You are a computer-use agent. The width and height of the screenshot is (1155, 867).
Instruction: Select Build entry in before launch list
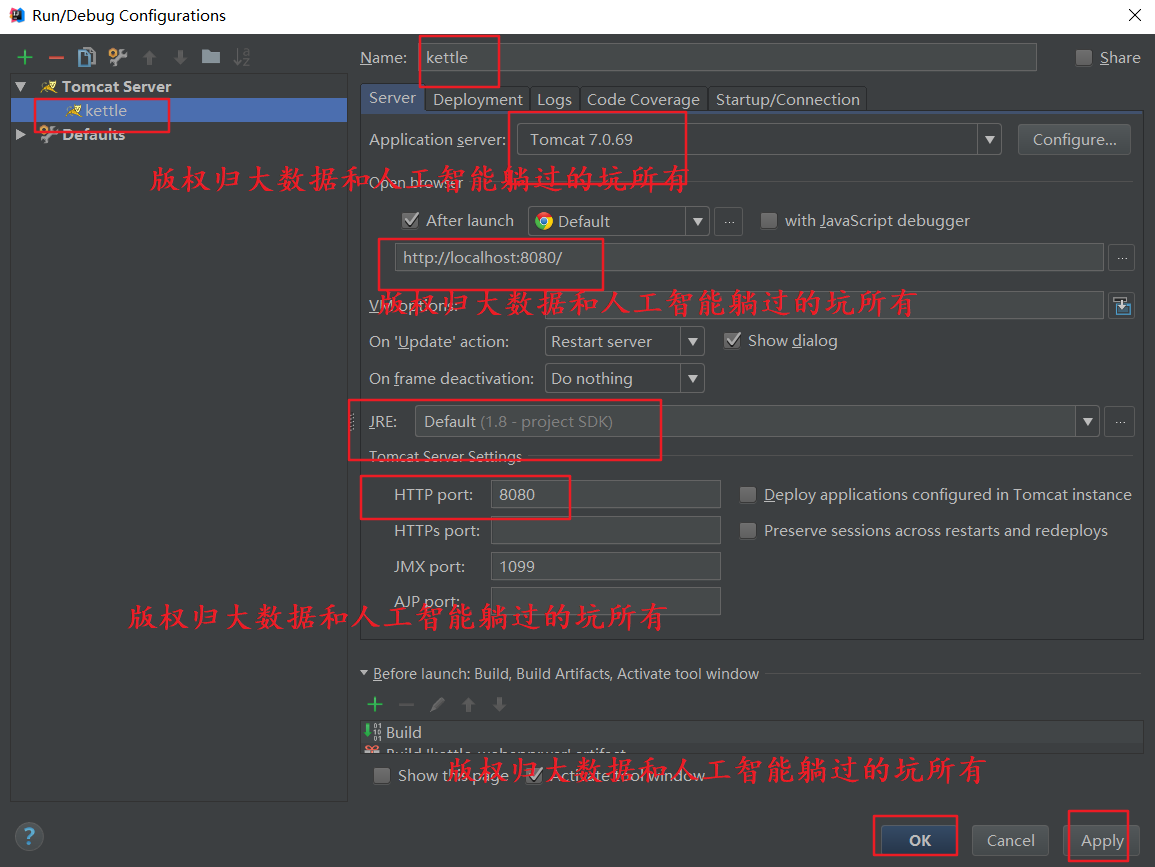click(751, 732)
